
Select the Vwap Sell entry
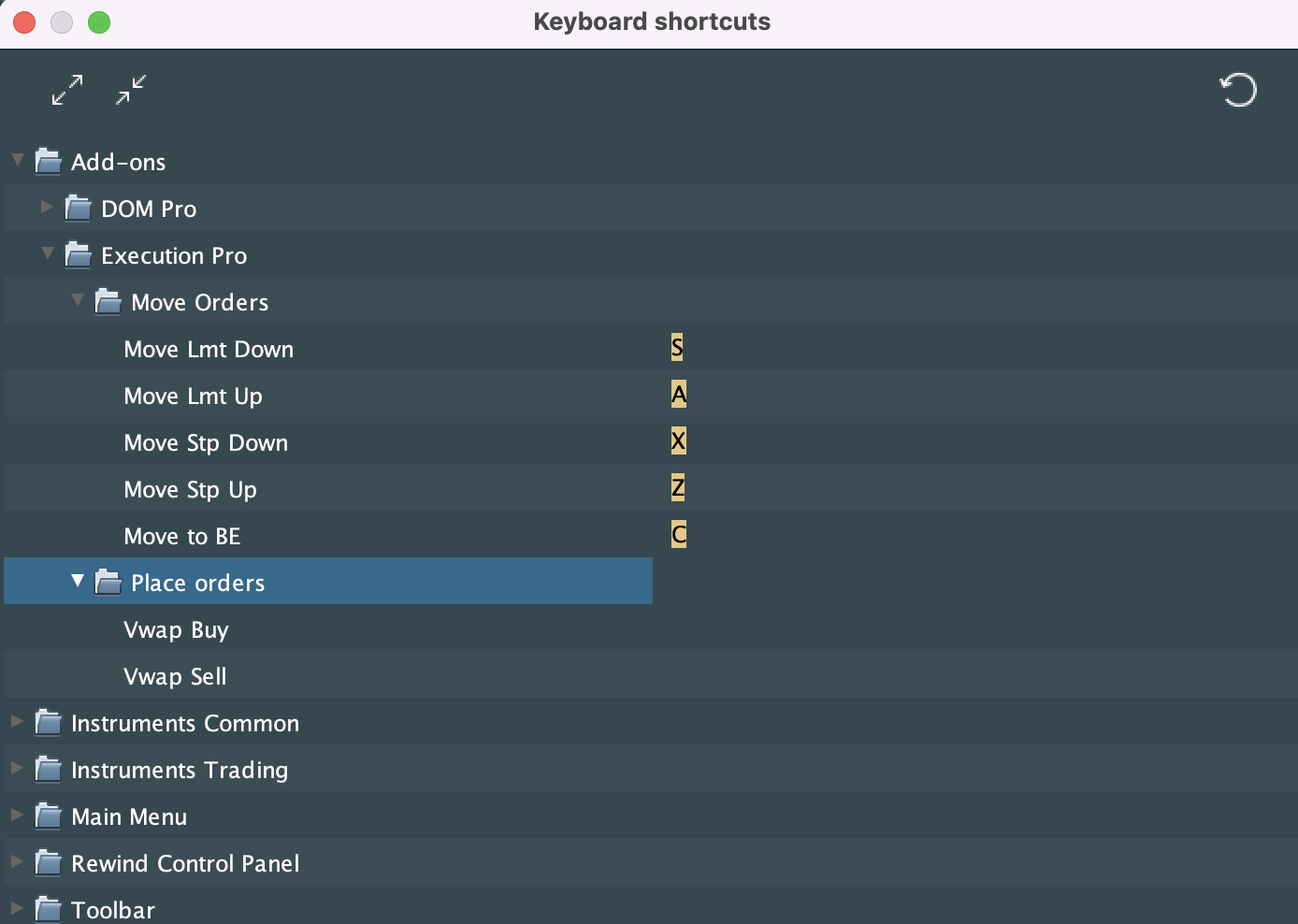175,677
